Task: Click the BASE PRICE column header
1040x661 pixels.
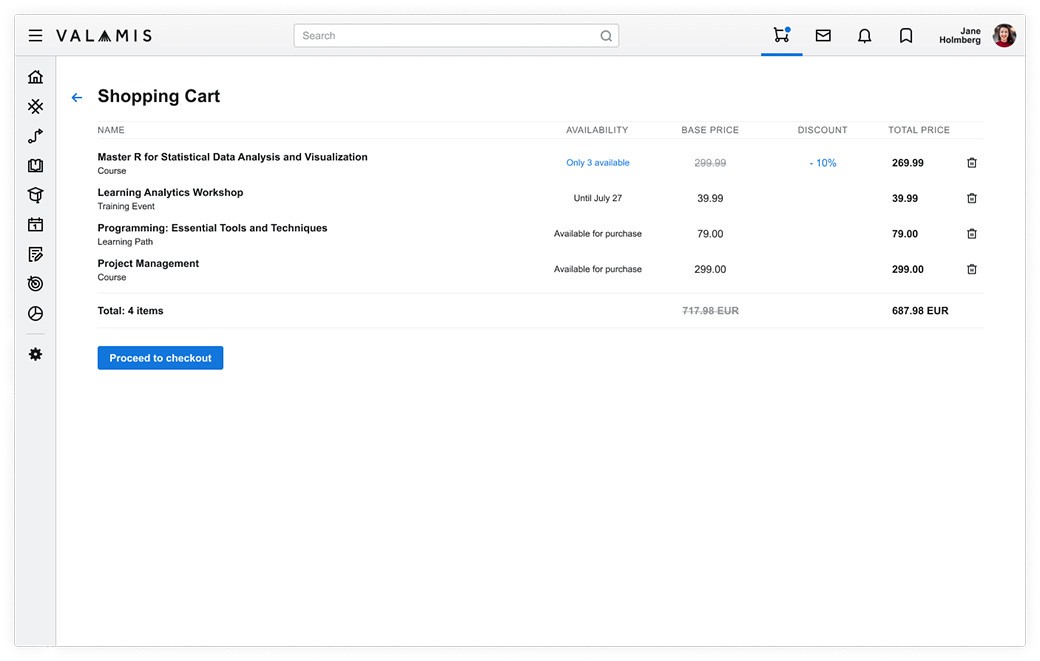Action: coord(710,130)
